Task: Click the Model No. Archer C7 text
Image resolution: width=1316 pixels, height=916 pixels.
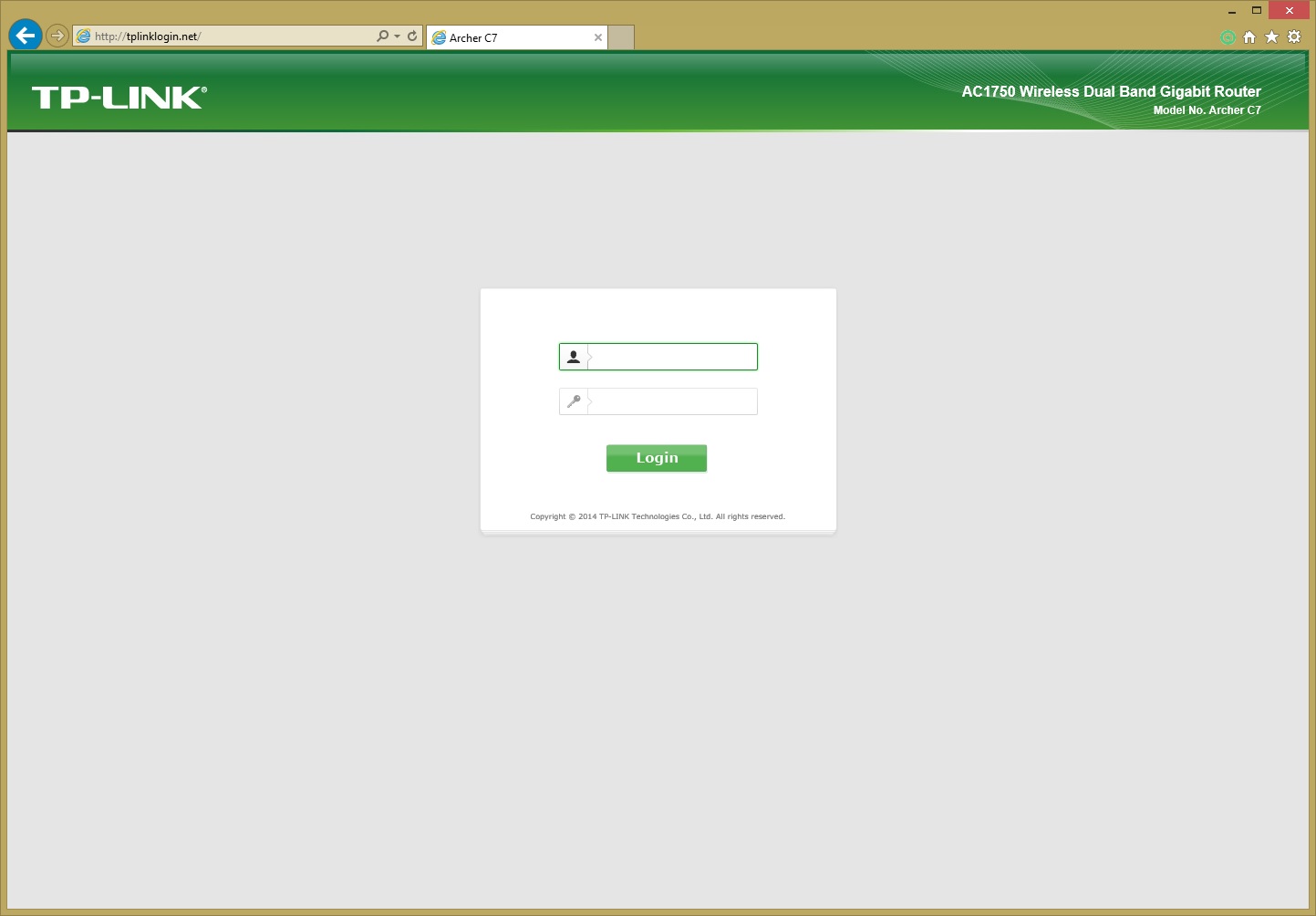Action: pyautogui.click(x=1207, y=110)
